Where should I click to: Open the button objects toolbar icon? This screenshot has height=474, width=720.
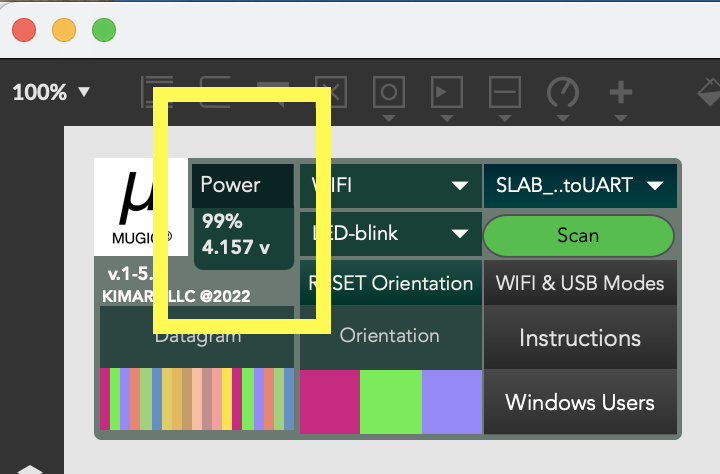point(388,93)
